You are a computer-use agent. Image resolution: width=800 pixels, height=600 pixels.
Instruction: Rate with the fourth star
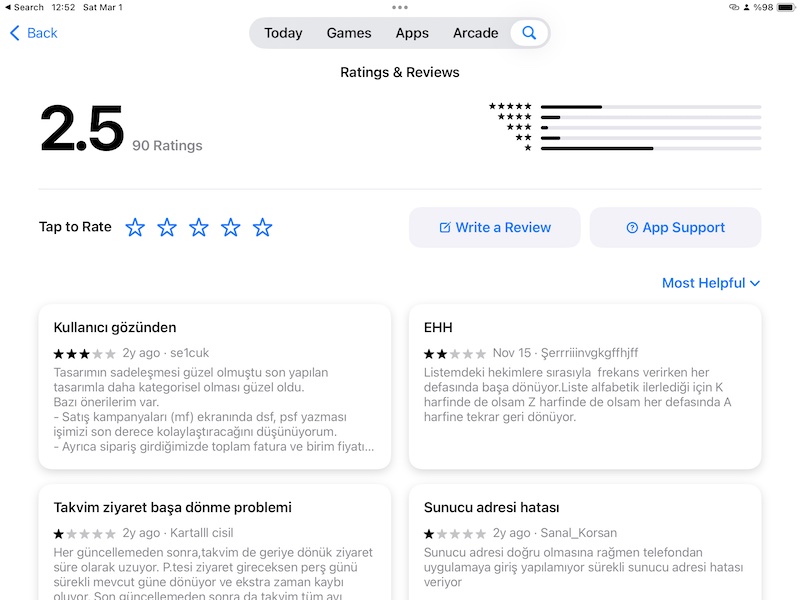tap(231, 228)
